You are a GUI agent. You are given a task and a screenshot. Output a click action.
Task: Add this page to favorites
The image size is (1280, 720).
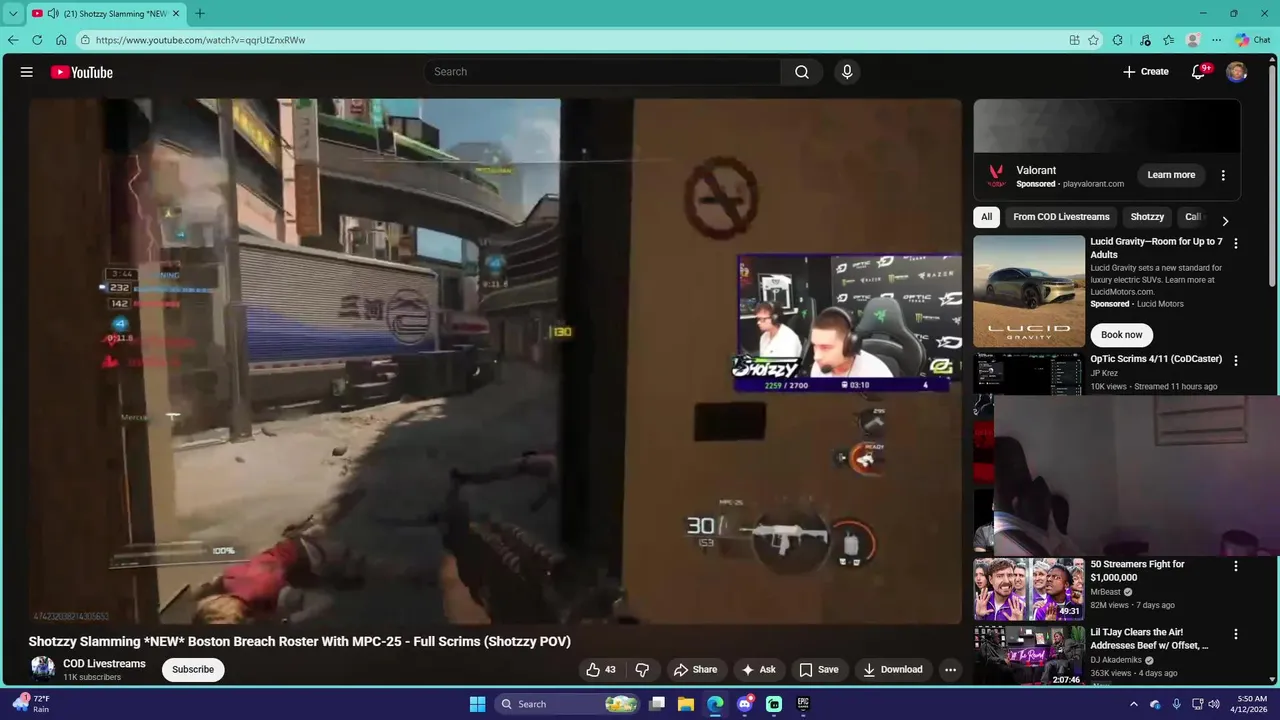[x=1094, y=40]
